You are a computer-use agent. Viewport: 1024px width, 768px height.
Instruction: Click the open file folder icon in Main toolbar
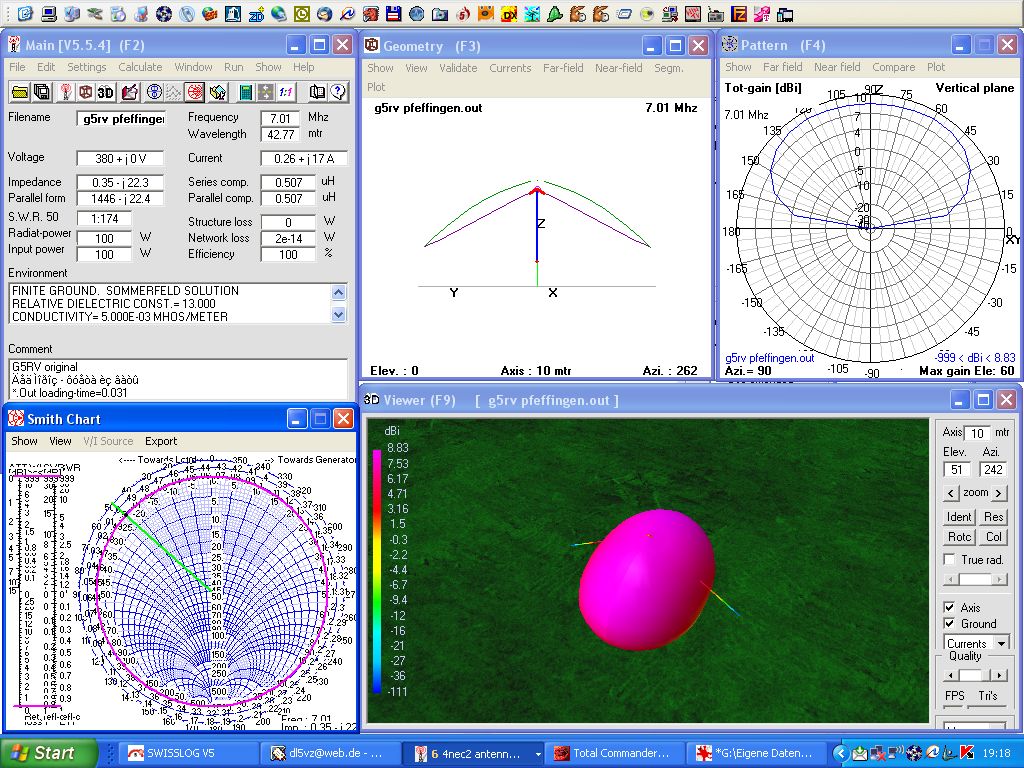click(x=20, y=92)
